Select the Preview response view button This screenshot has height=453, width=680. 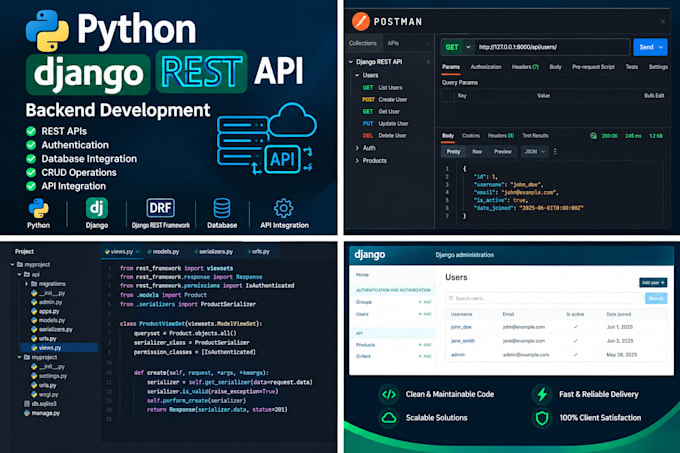coord(503,151)
